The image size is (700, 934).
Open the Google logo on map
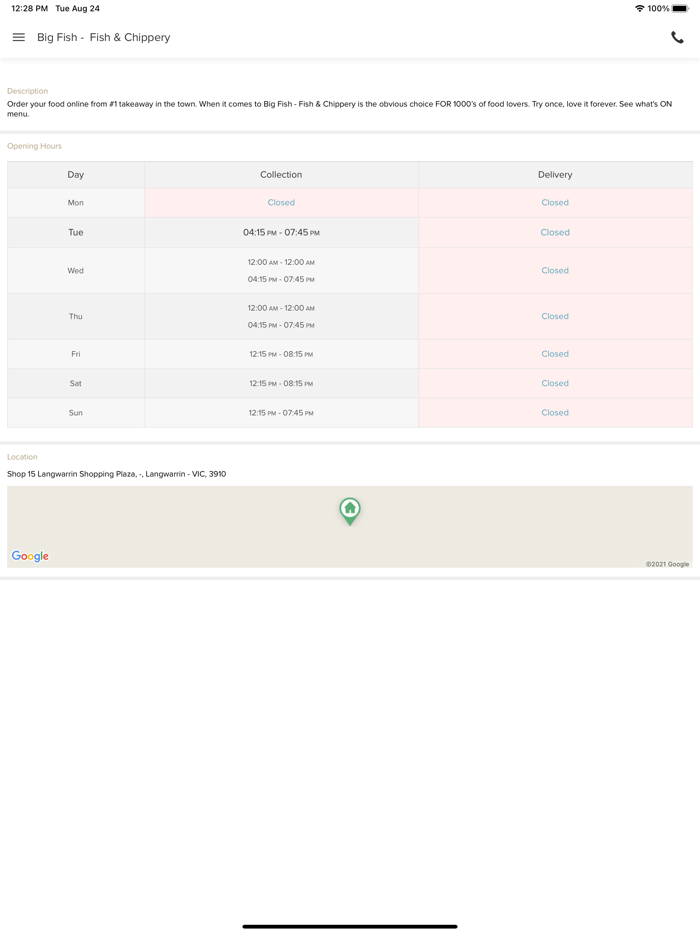[x=30, y=556]
